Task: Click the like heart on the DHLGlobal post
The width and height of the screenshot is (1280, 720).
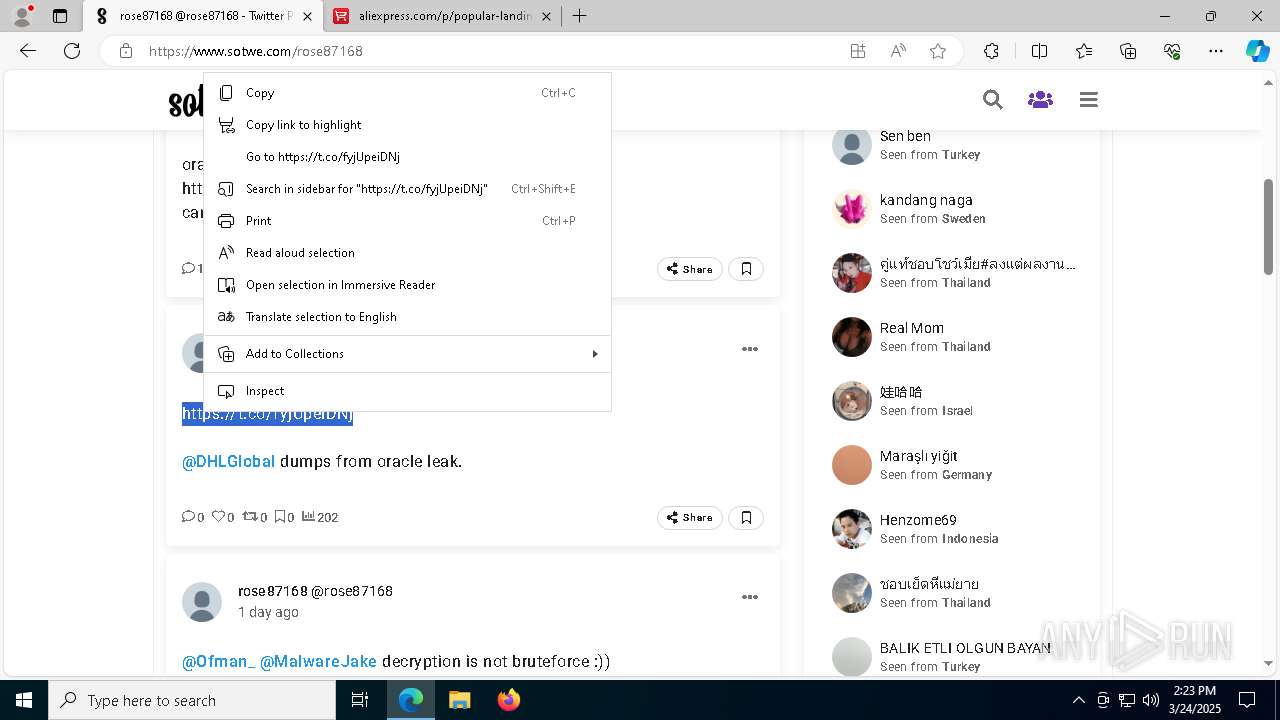Action: pos(218,516)
